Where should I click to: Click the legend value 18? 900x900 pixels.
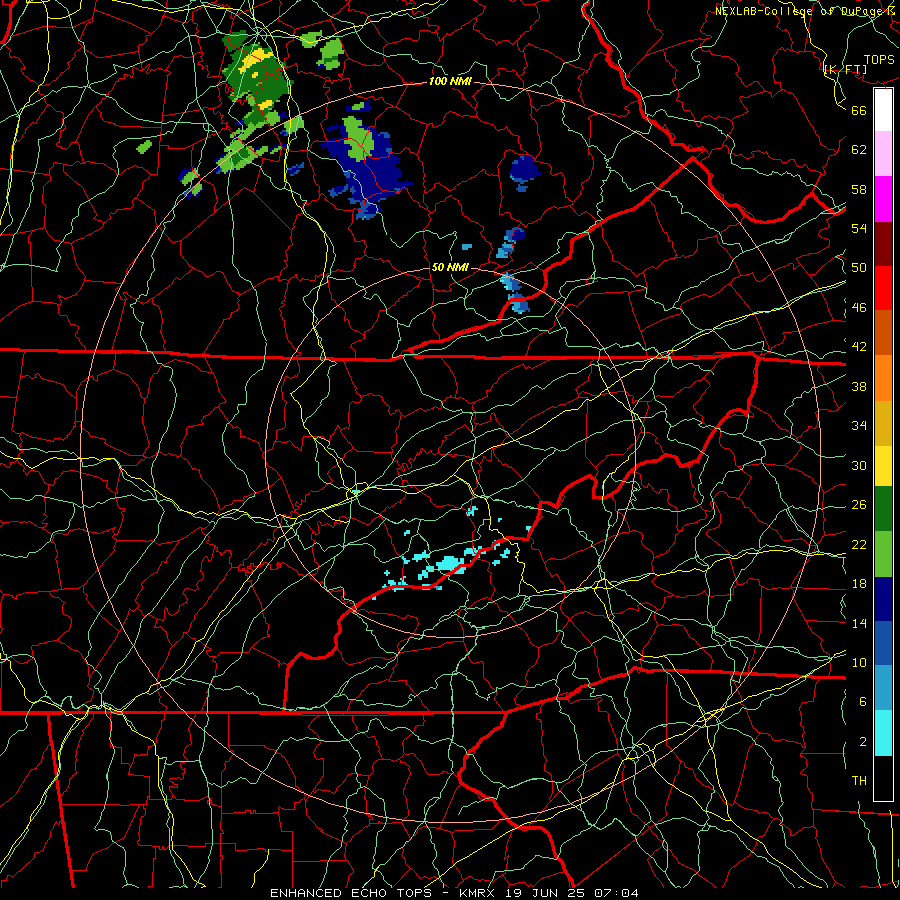(x=859, y=584)
